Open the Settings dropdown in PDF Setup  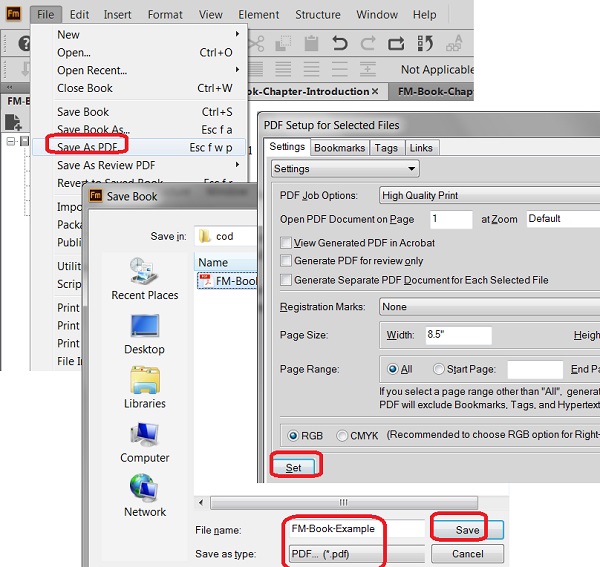pyautogui.click(x=345, y=169)
